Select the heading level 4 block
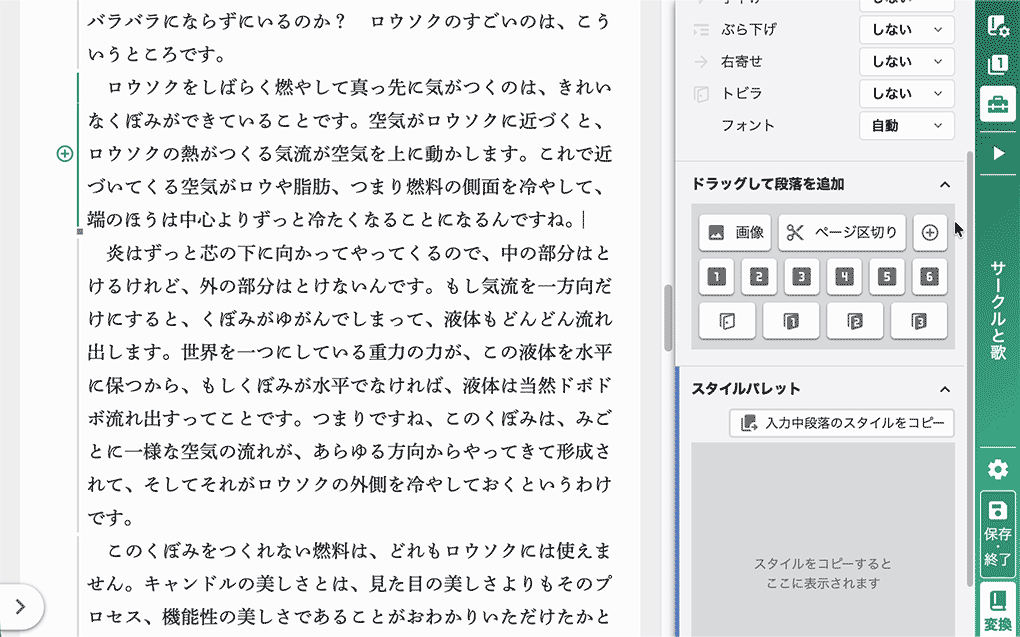 click(x=844, y=277)
